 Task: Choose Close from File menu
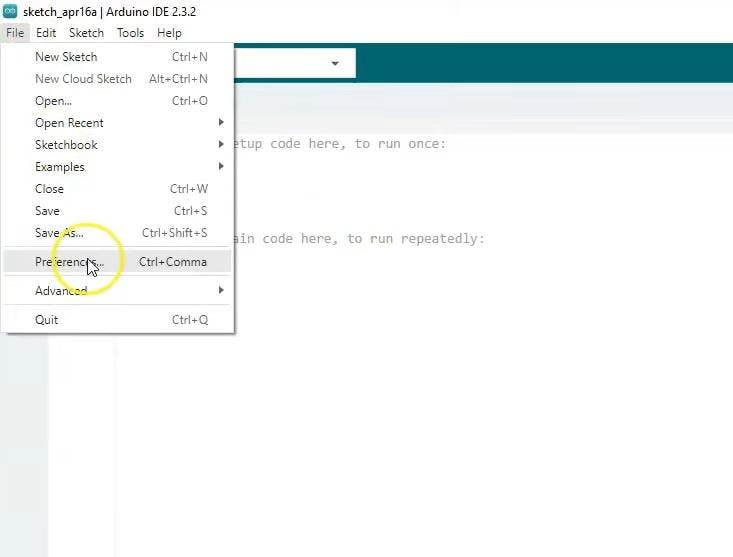tap(117, 189)
